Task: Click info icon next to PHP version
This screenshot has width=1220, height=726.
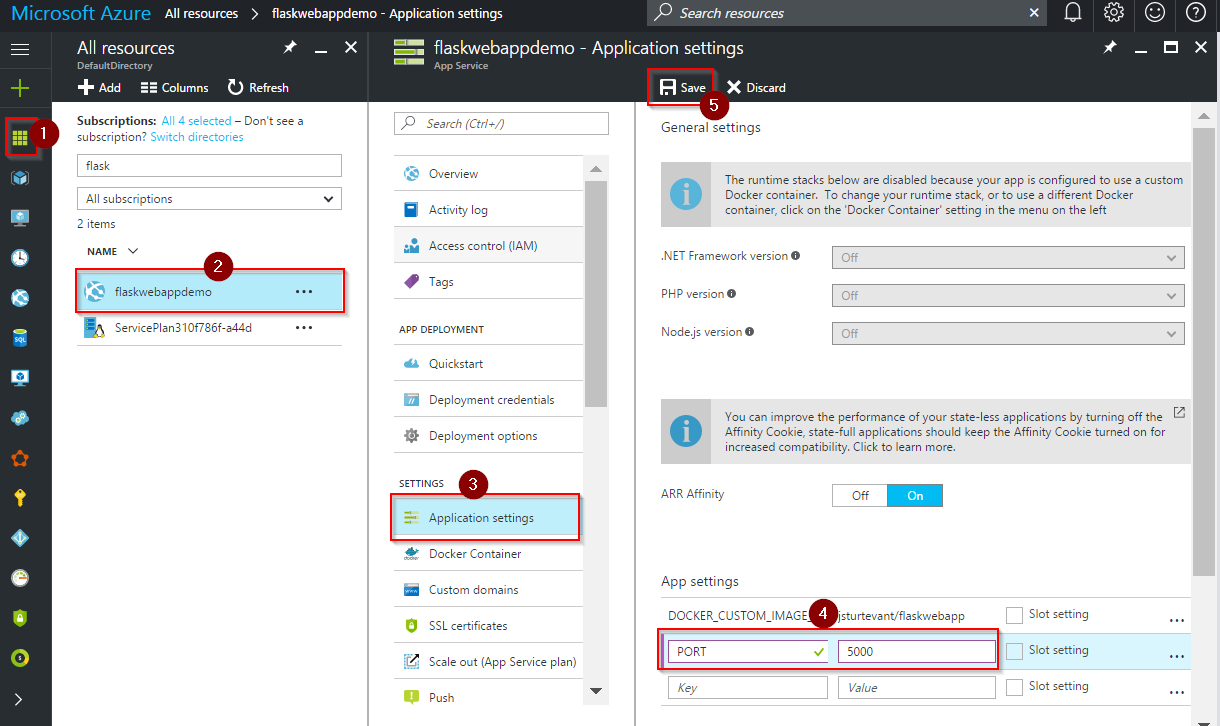Action: 732,294
